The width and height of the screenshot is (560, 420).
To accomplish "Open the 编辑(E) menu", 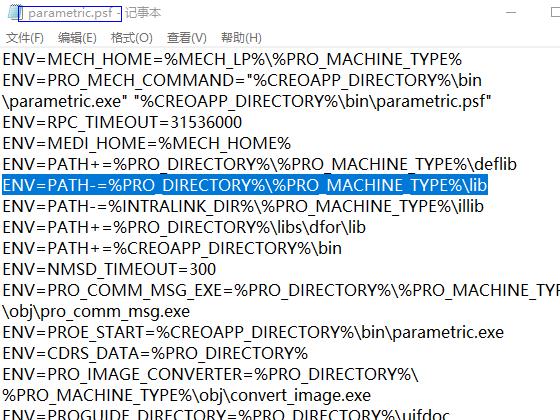I will point(77,38).
